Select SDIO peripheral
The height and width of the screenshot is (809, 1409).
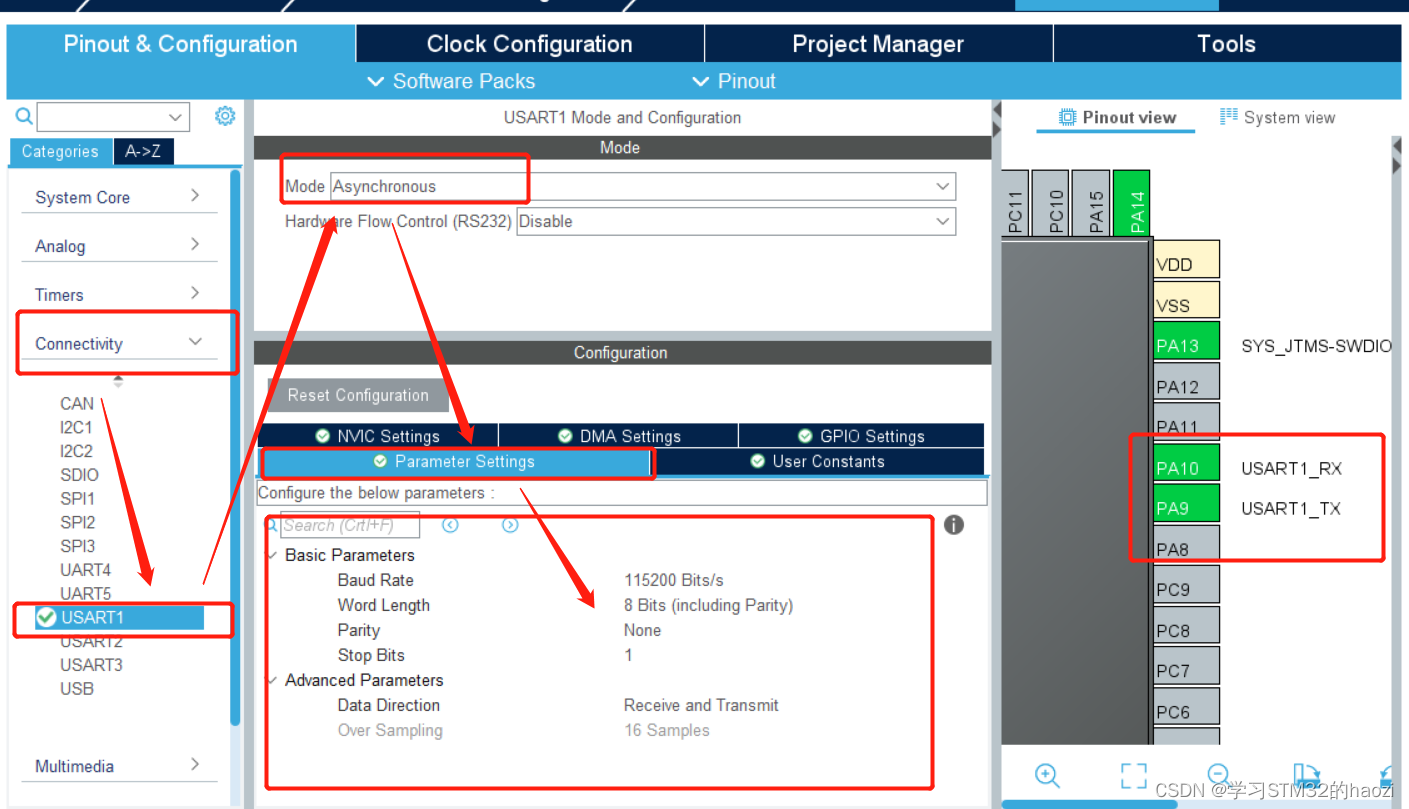(x=79, y=475)
